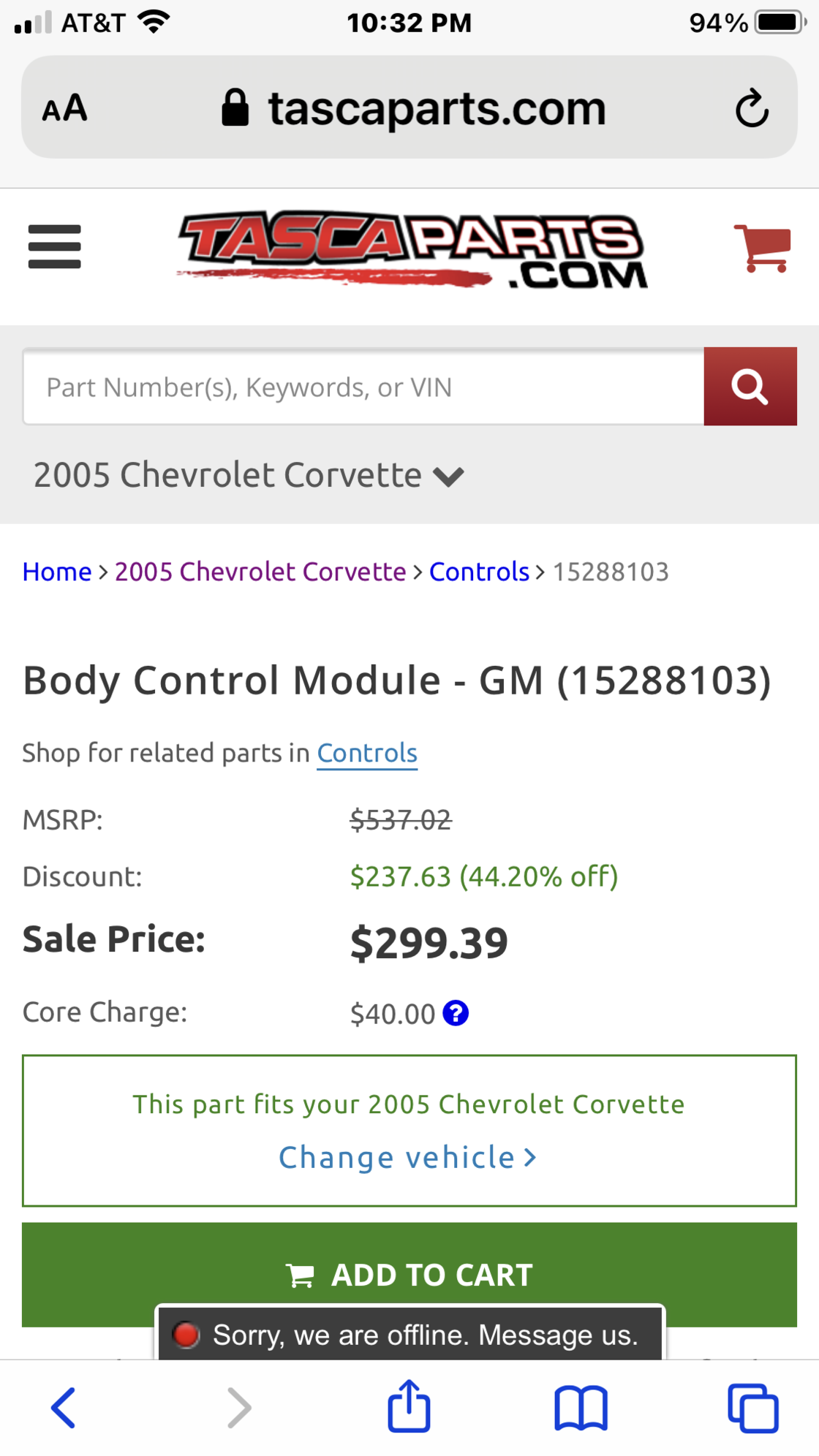Open the Safari share sheet
The height and width of the screenshot is (1456, 819).
(x=408, y=1405)
